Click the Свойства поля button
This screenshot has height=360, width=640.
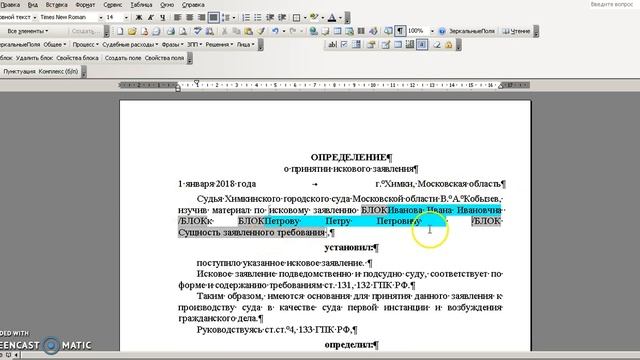(x=164, y=58)
